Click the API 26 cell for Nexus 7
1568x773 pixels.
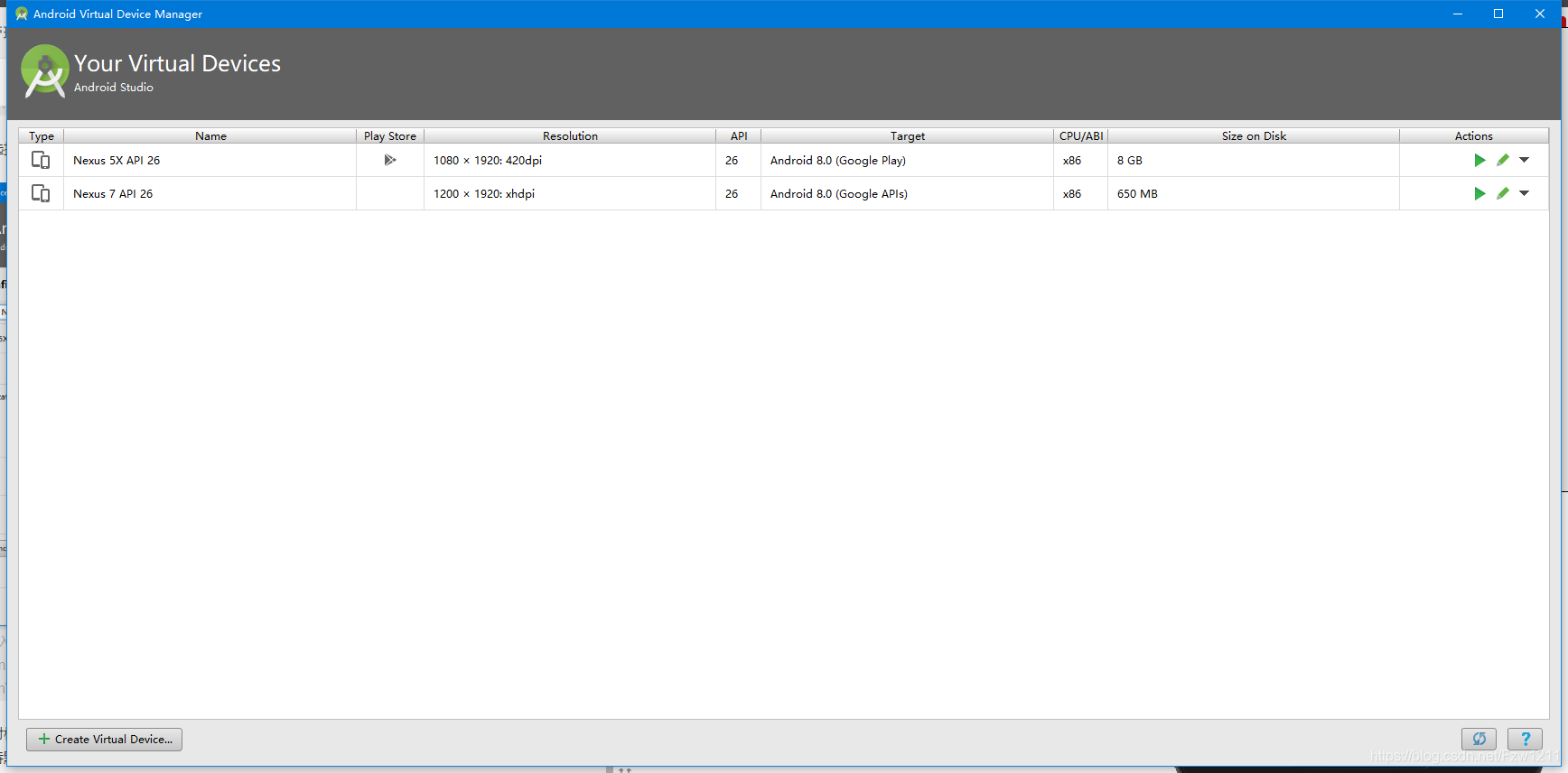pos(739,193)
